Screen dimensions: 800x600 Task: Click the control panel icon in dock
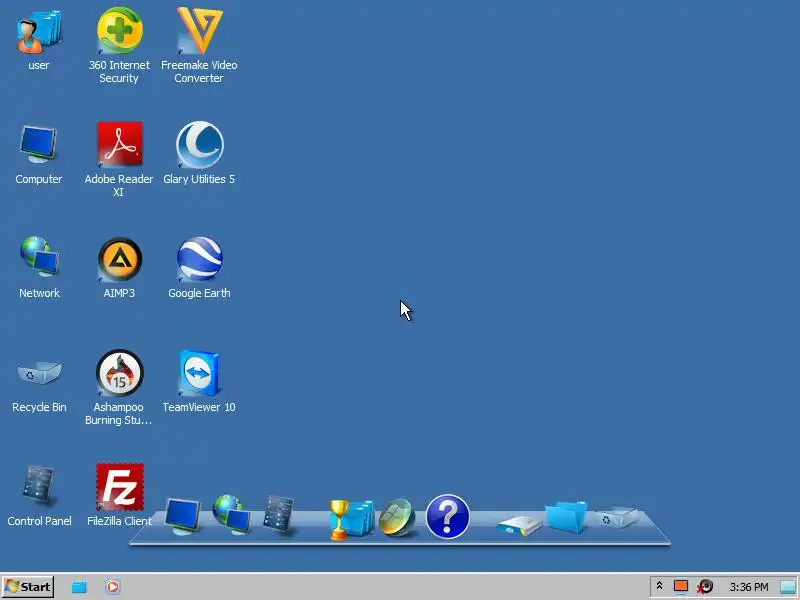point(279,514)
